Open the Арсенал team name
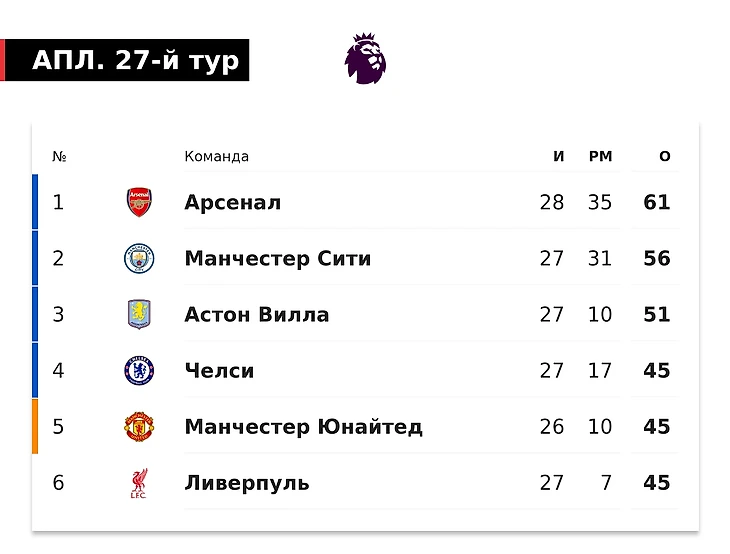 [x=232, y=203]
